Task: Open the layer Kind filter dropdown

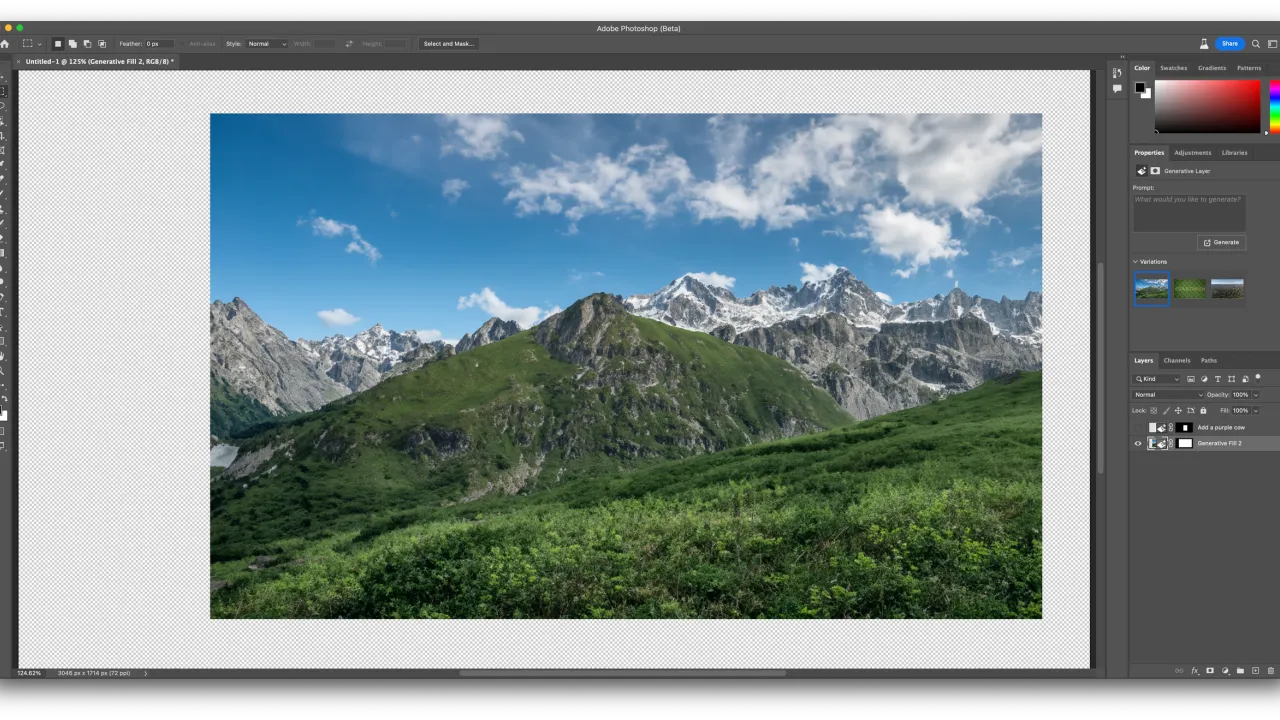Action: click(x=1156, y=379)
